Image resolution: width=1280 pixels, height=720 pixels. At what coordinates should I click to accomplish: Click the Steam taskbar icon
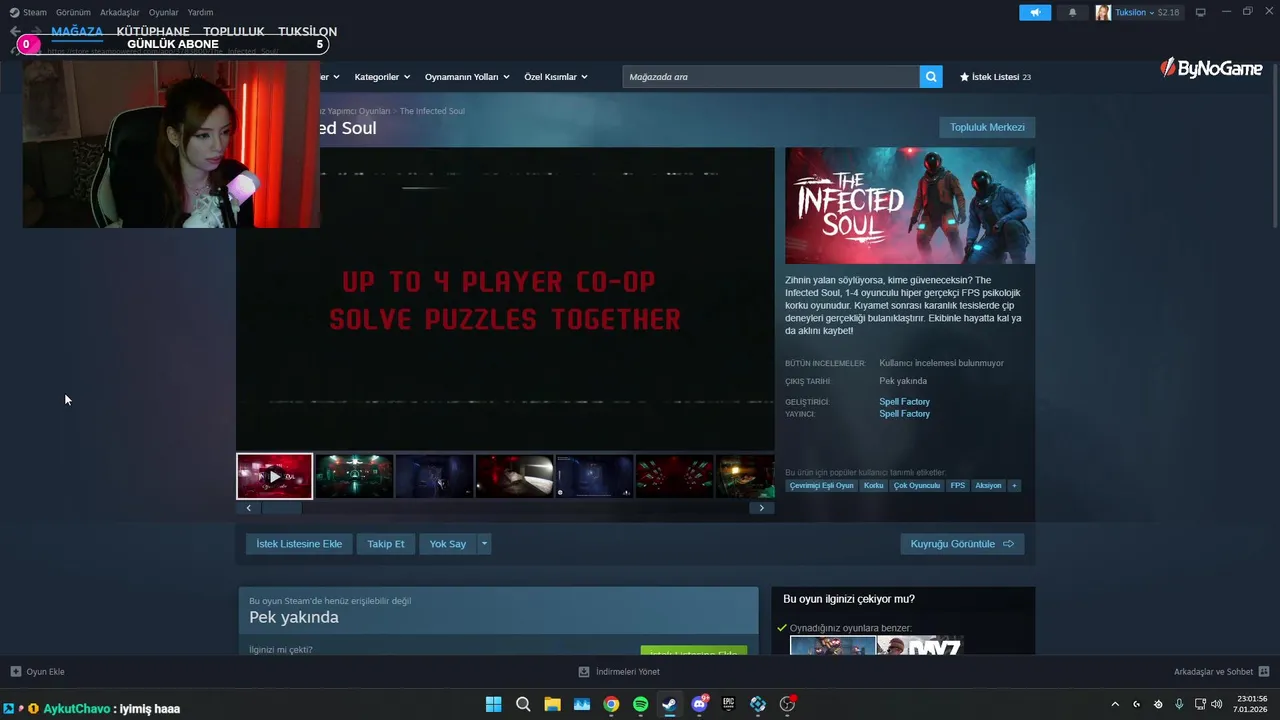[670, 704]
